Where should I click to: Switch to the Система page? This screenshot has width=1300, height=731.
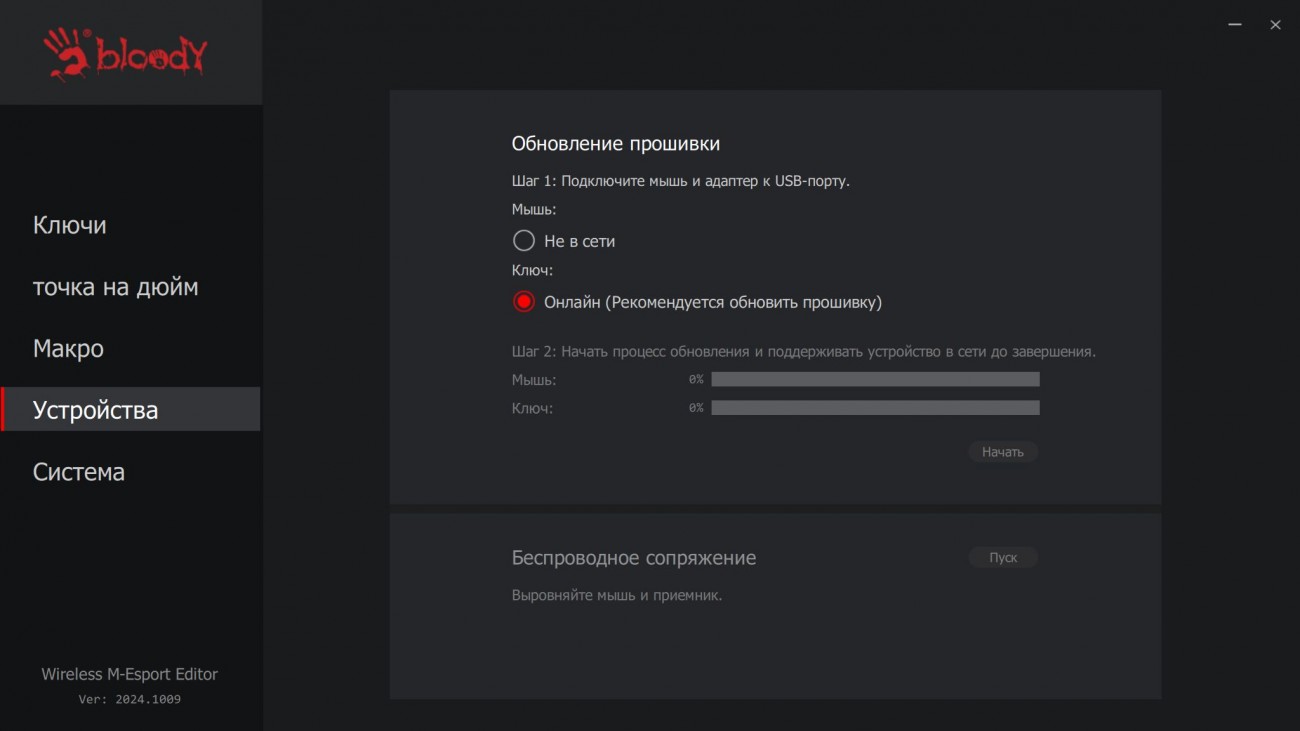pyautogui.click(x=78, y=472)
